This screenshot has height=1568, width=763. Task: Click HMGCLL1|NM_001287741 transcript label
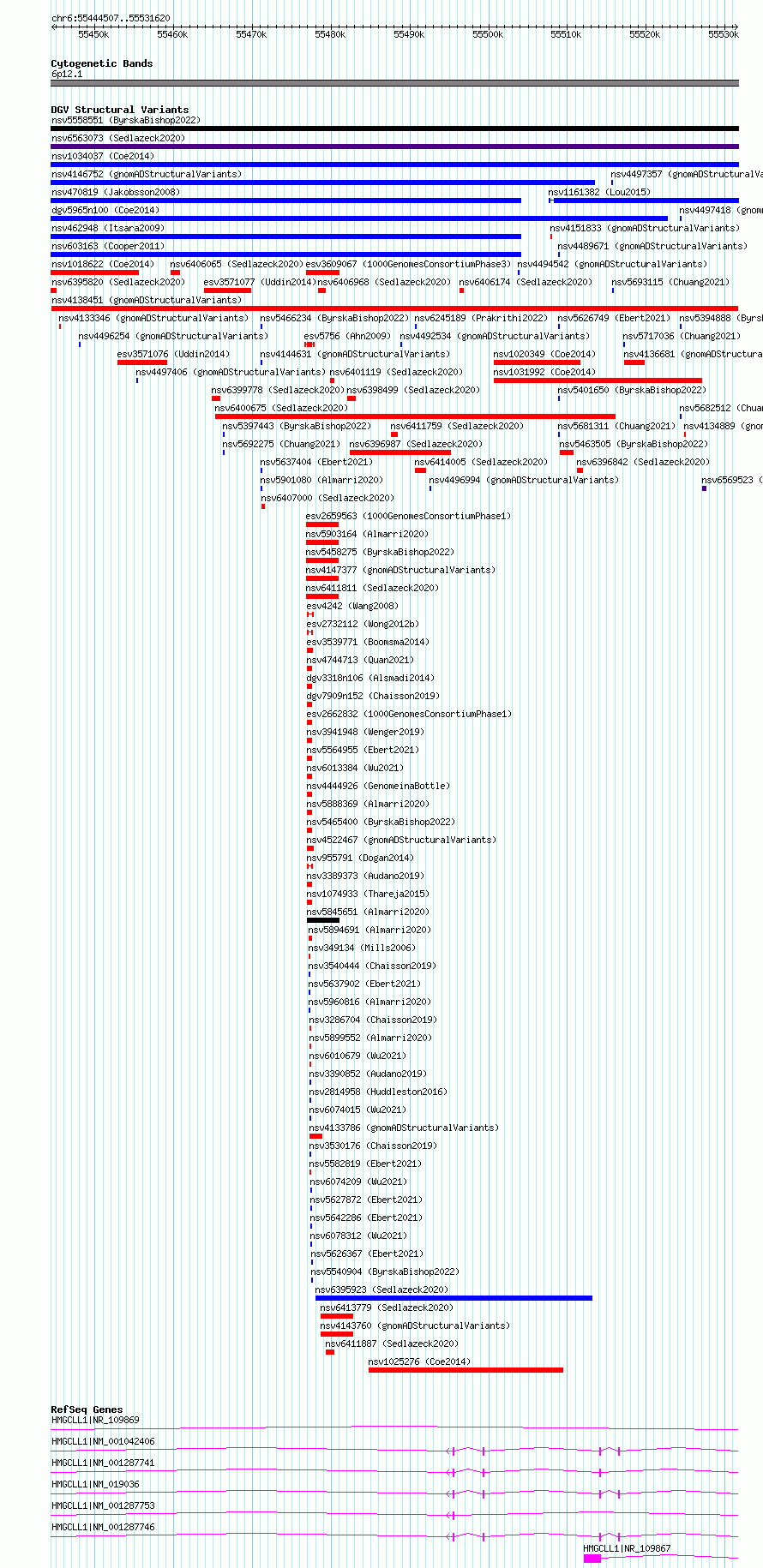tap(103, 1463)
